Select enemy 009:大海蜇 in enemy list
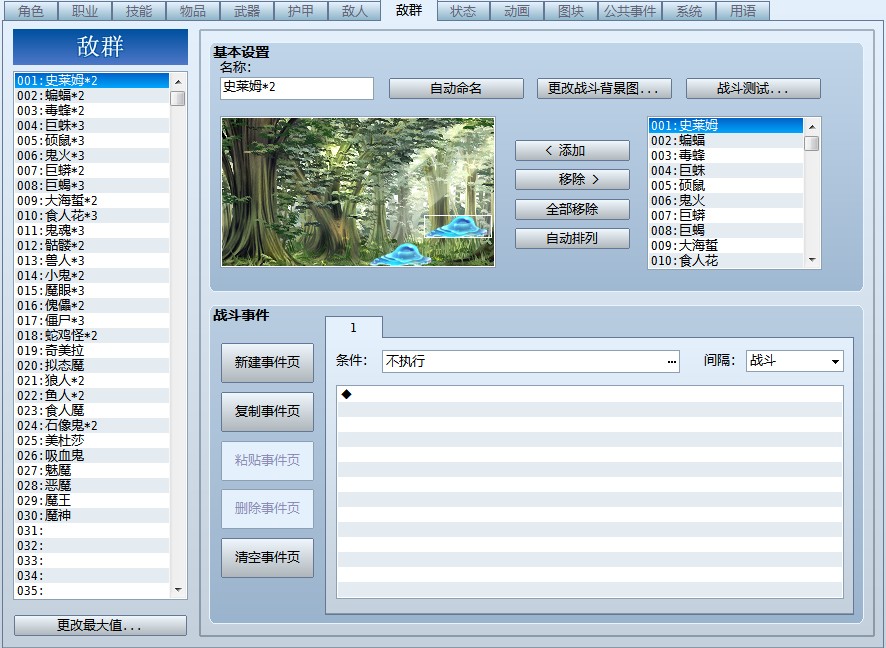 click(x=726, y=245)
